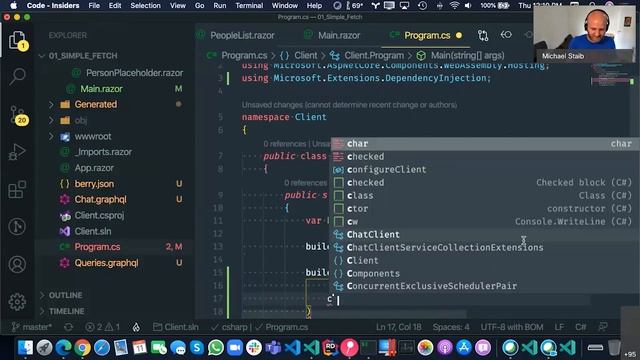640x360 pixels.
Task: Open the Explorer view in activity bar
Action: [x=17, y=40]
